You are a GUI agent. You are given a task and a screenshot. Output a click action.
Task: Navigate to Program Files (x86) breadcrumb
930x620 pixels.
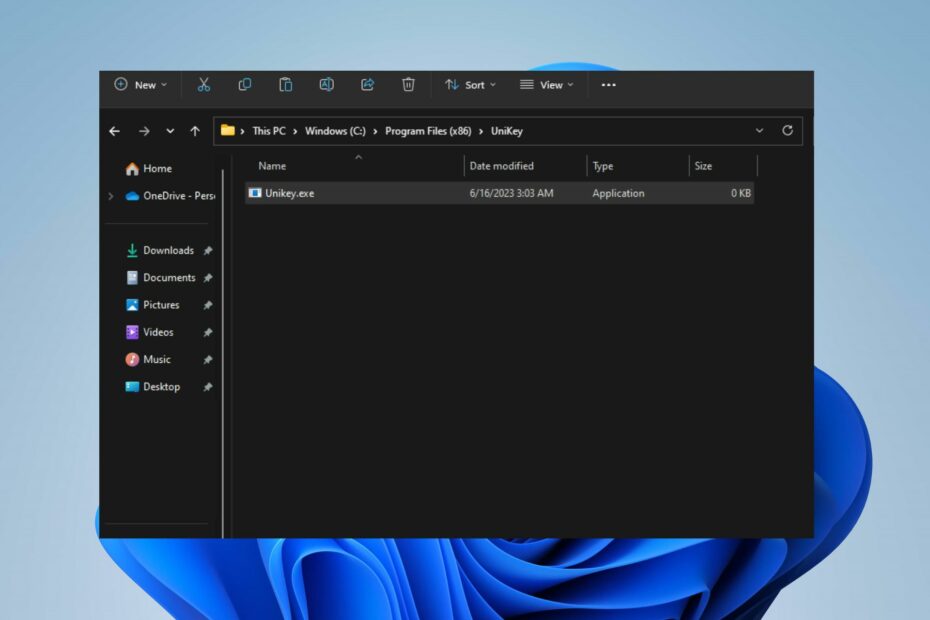[428, 131]
